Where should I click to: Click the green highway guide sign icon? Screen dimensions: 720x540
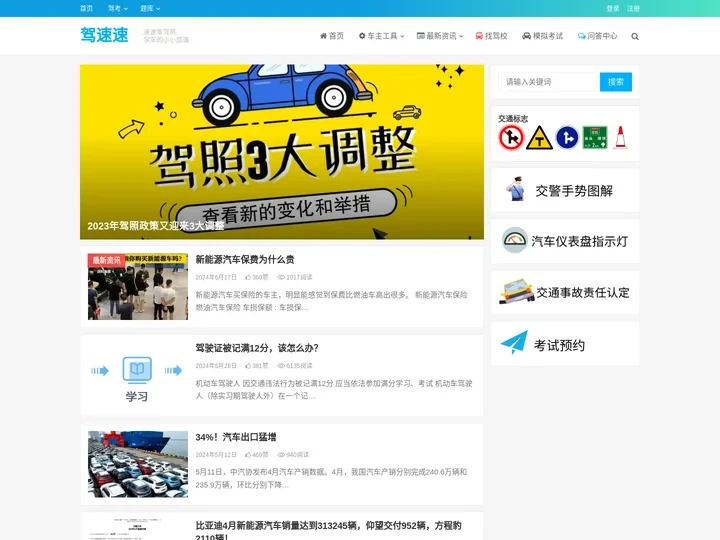tap(595, 137)
